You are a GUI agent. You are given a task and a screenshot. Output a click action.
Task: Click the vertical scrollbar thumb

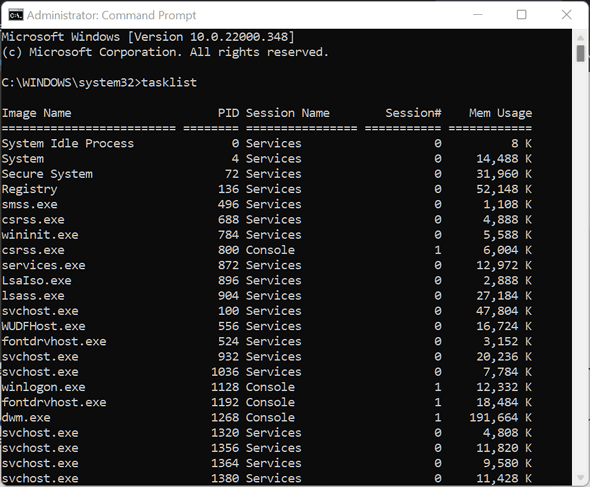tap(580, 53)
